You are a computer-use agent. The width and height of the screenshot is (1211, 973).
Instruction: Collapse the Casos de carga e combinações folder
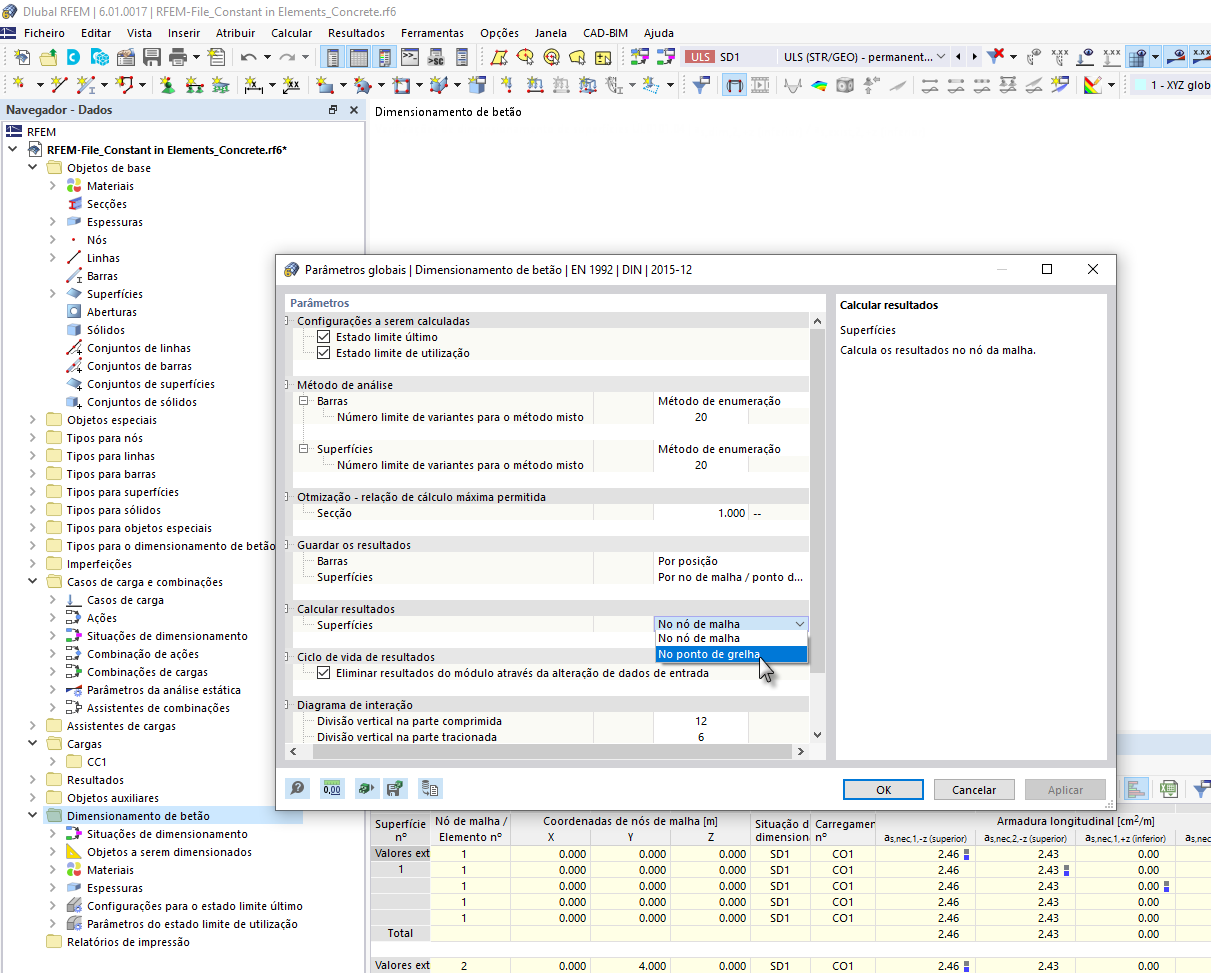pos(32,582)
